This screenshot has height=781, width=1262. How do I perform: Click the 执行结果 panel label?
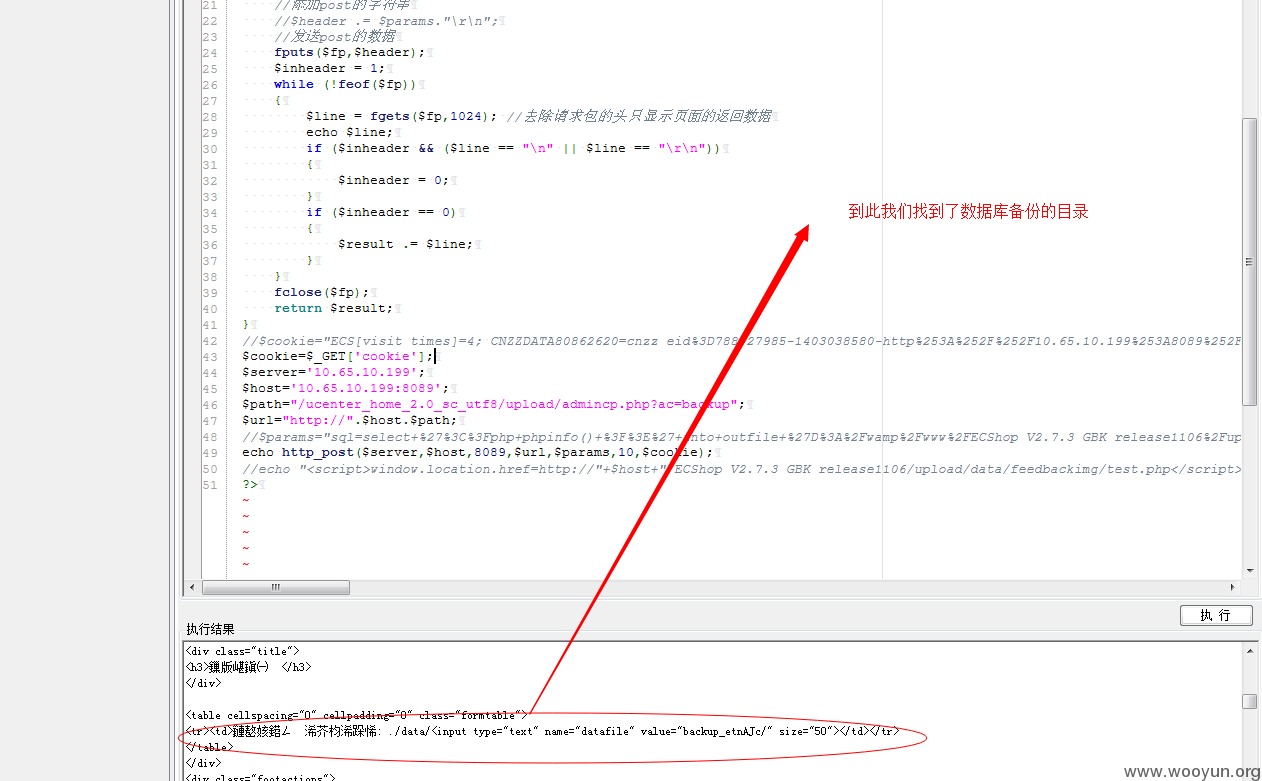(210, 629)
